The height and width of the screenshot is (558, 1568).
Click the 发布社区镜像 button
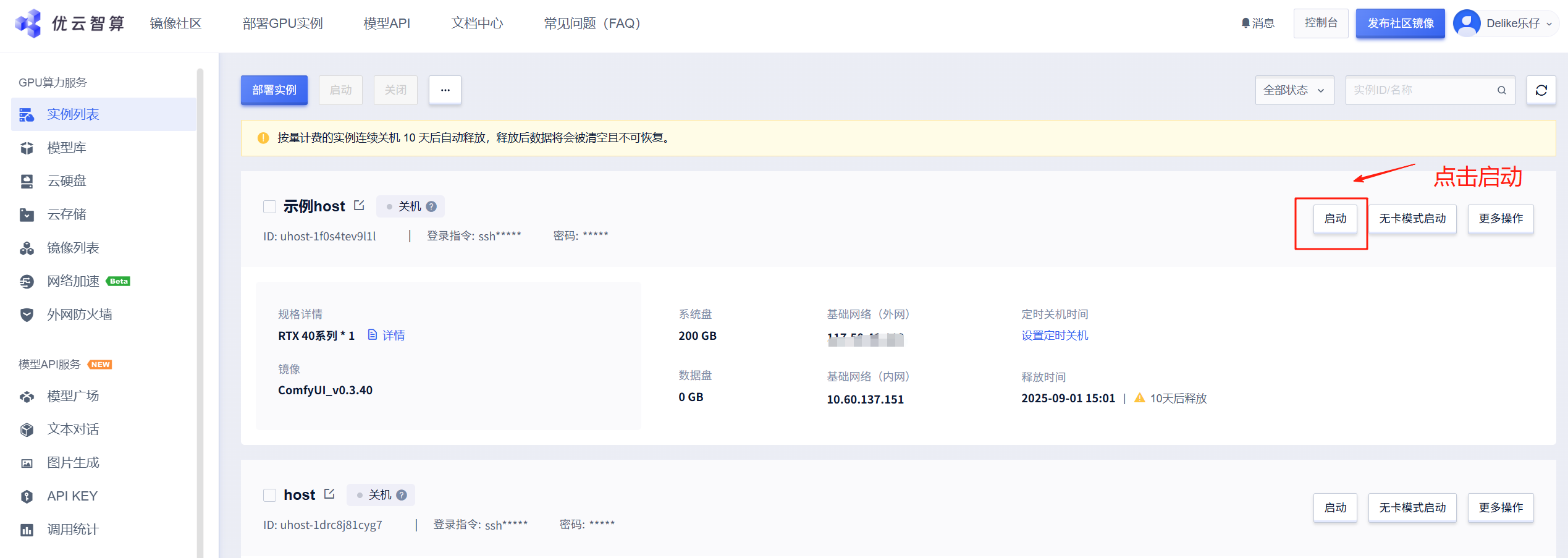coord(1401,23)
